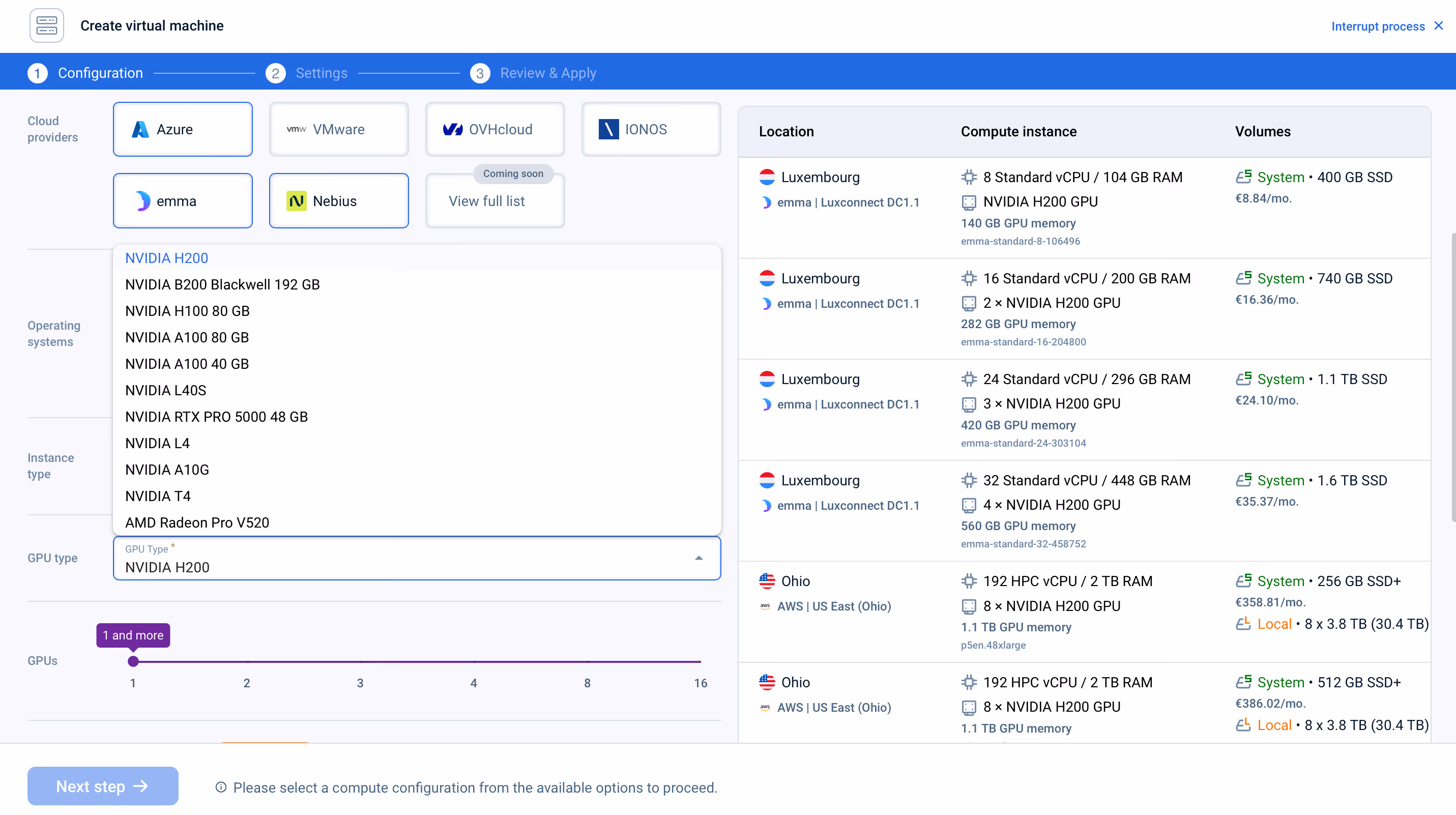This screenshot has height=815, width=1456.
Task: Click the AWS logo in €358.81/mo. row
Action: pos(765,606)
